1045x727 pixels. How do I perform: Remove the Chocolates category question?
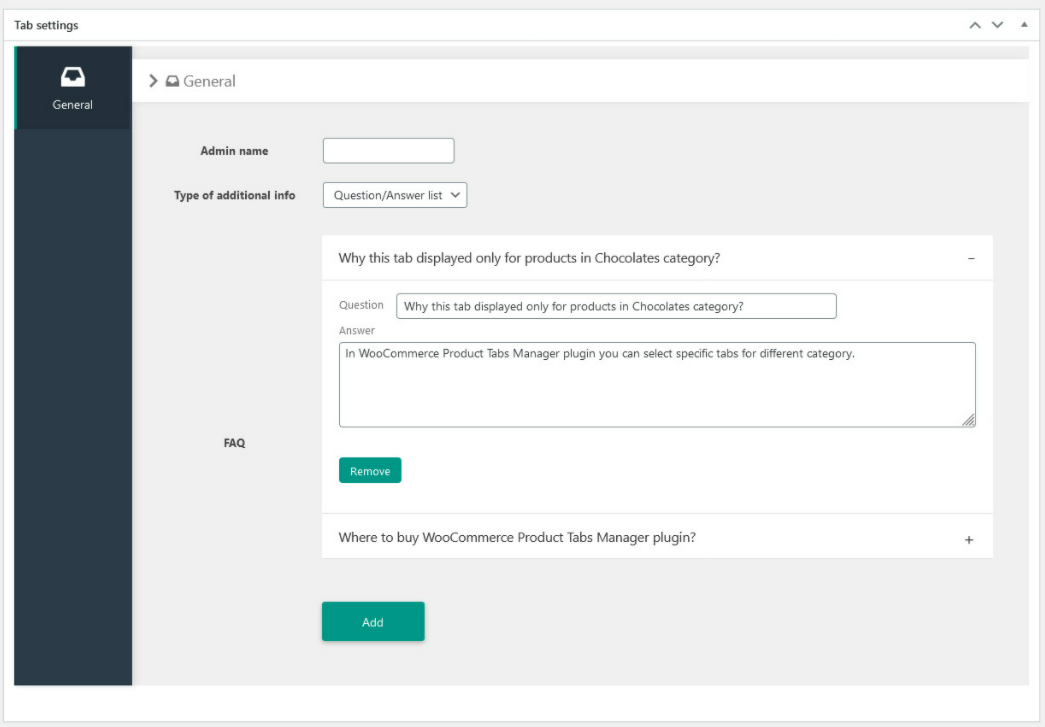[x=370, y=470]
